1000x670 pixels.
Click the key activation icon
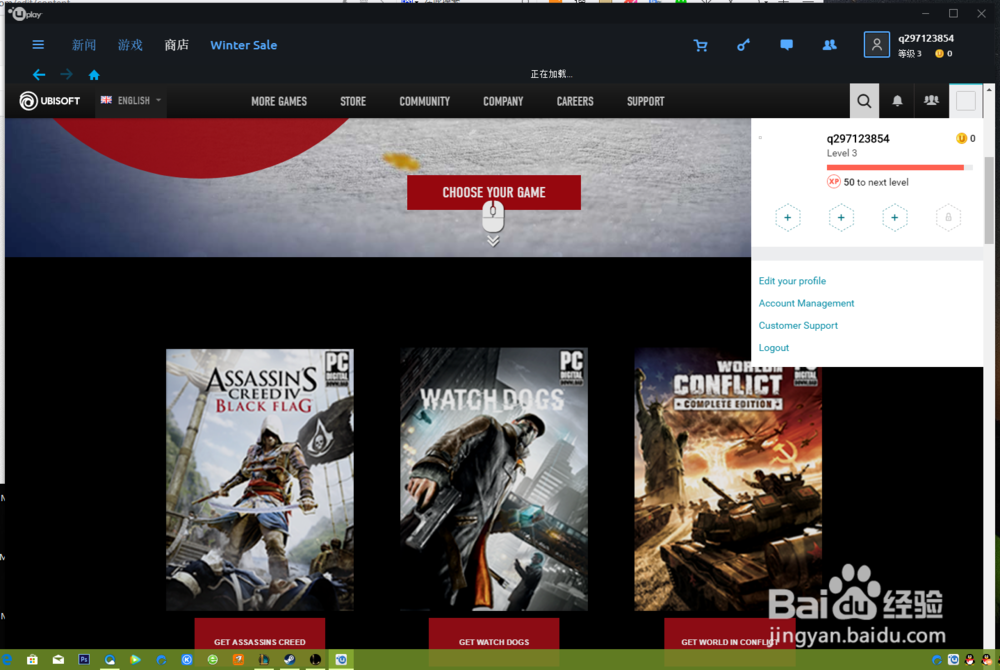743,45
